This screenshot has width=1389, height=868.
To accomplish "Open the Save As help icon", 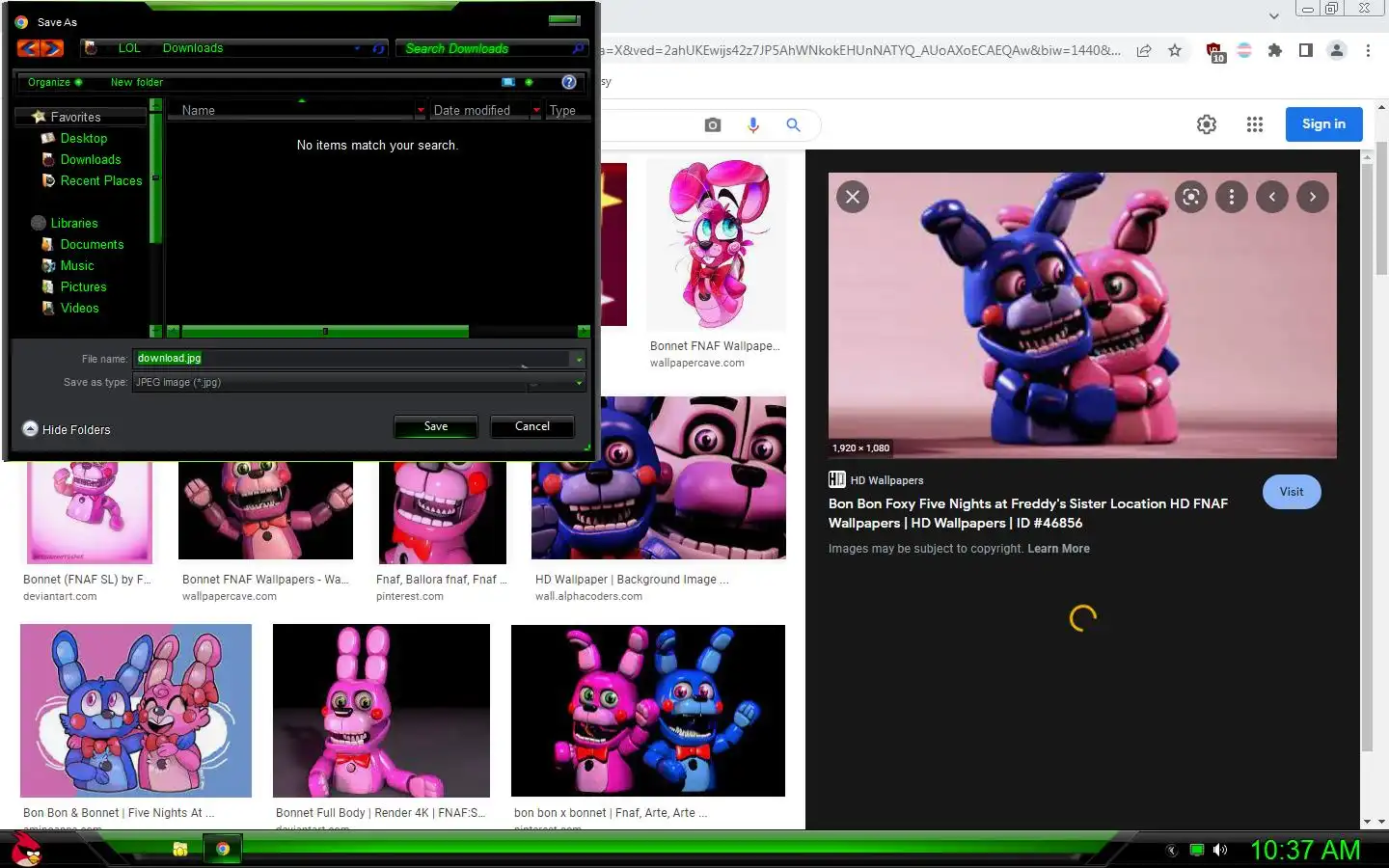I will [569, 82].
